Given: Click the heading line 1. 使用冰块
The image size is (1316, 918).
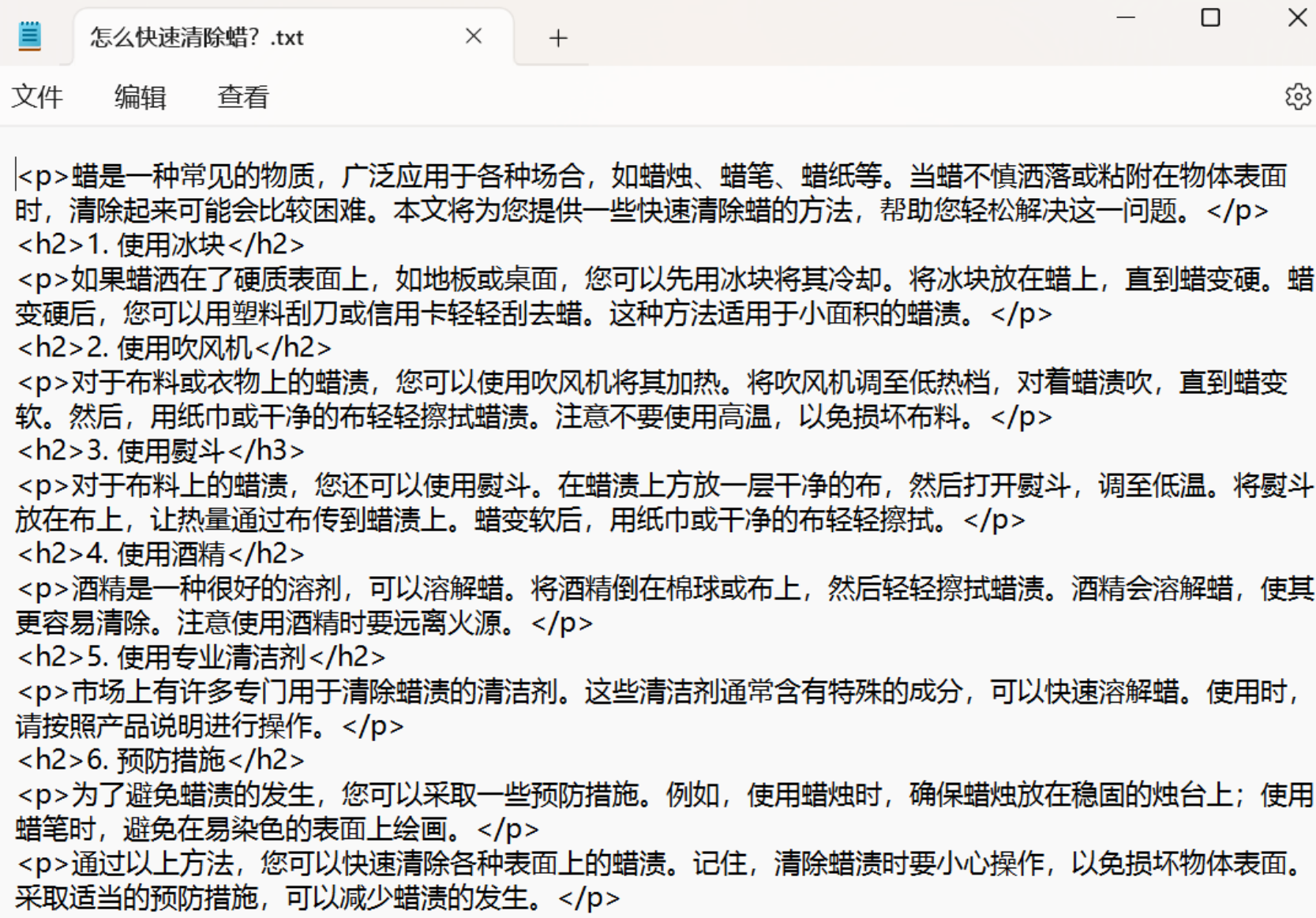Looking at the screenshot, I should [x=161, y=245].
